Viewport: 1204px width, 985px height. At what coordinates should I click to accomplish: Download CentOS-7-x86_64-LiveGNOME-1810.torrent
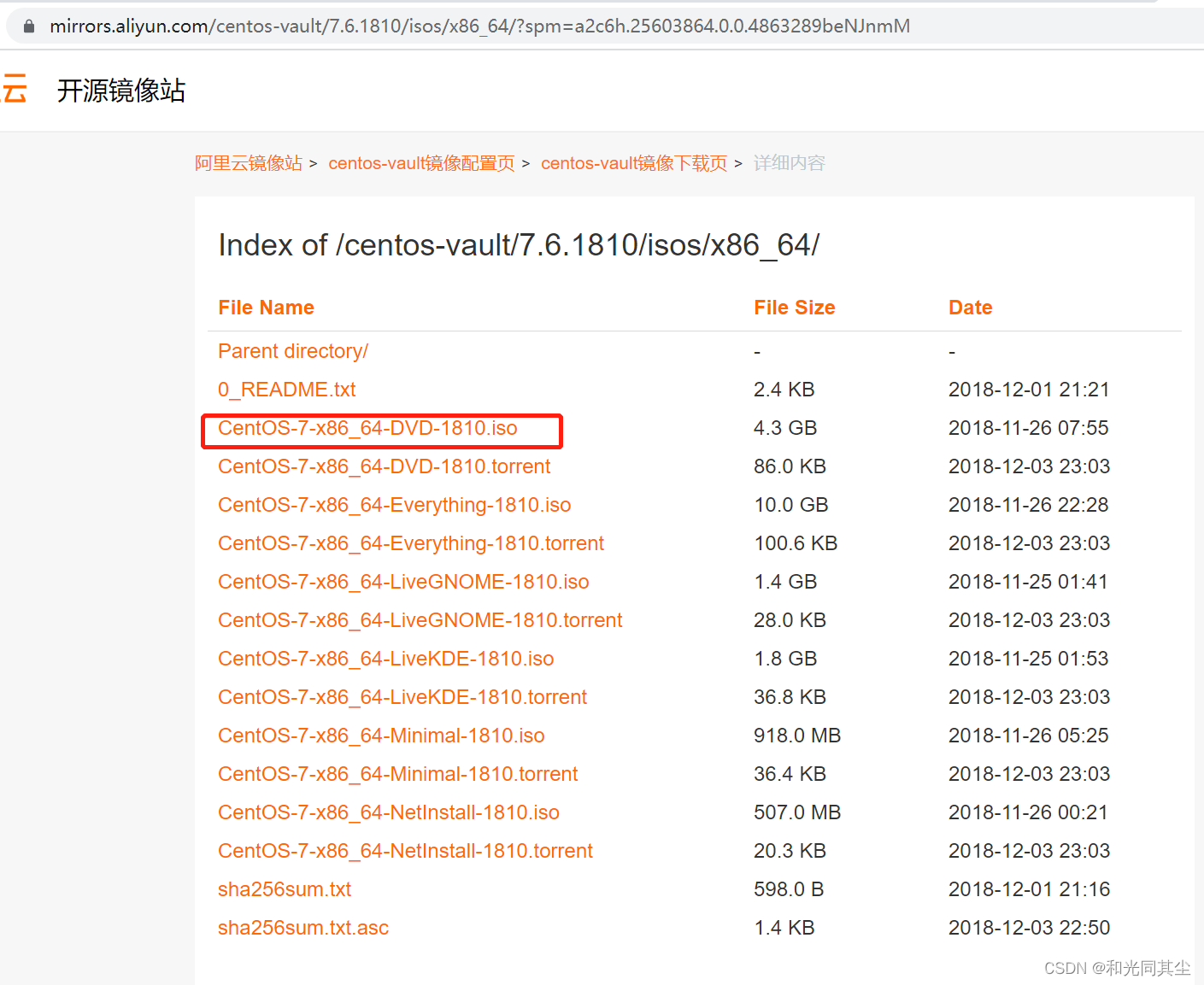click(420, 620)
